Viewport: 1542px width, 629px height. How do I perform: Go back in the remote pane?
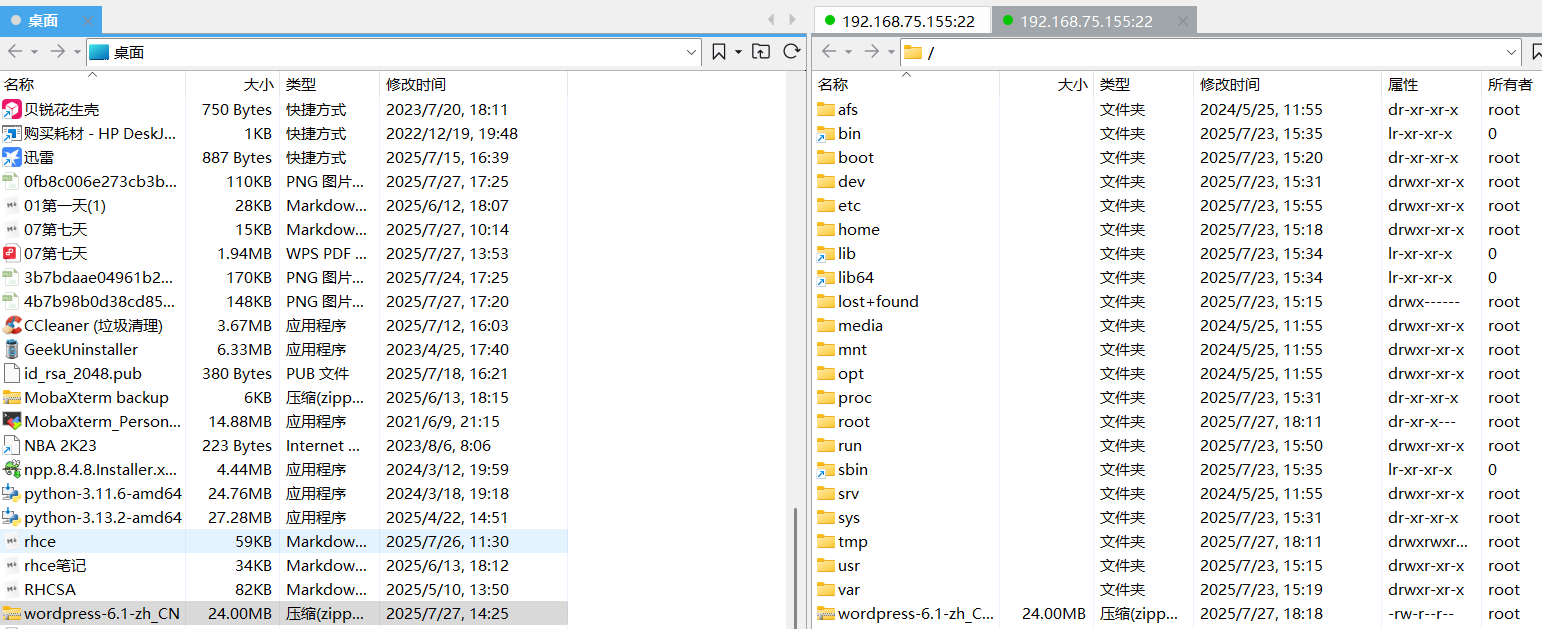829,51
